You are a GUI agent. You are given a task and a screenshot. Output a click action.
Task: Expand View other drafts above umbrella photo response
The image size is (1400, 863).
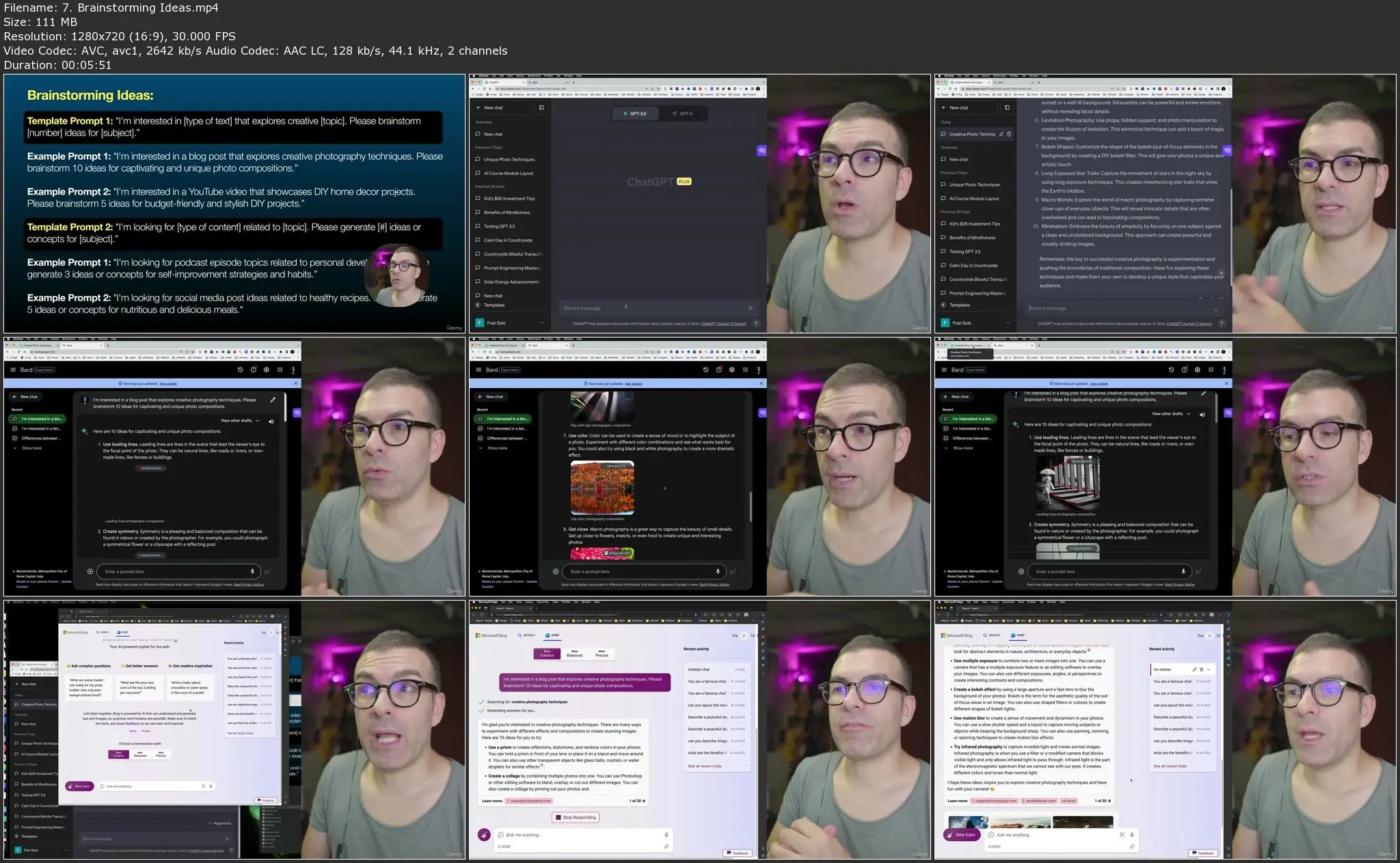[1171, 414]
